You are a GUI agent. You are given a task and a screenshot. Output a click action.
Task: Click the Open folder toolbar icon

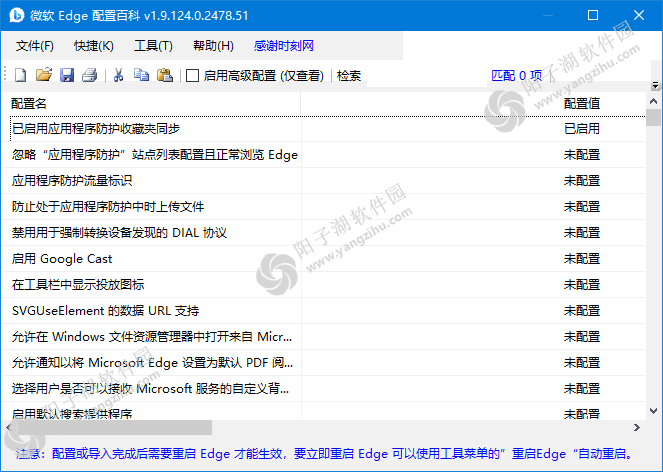coord(44,75)
